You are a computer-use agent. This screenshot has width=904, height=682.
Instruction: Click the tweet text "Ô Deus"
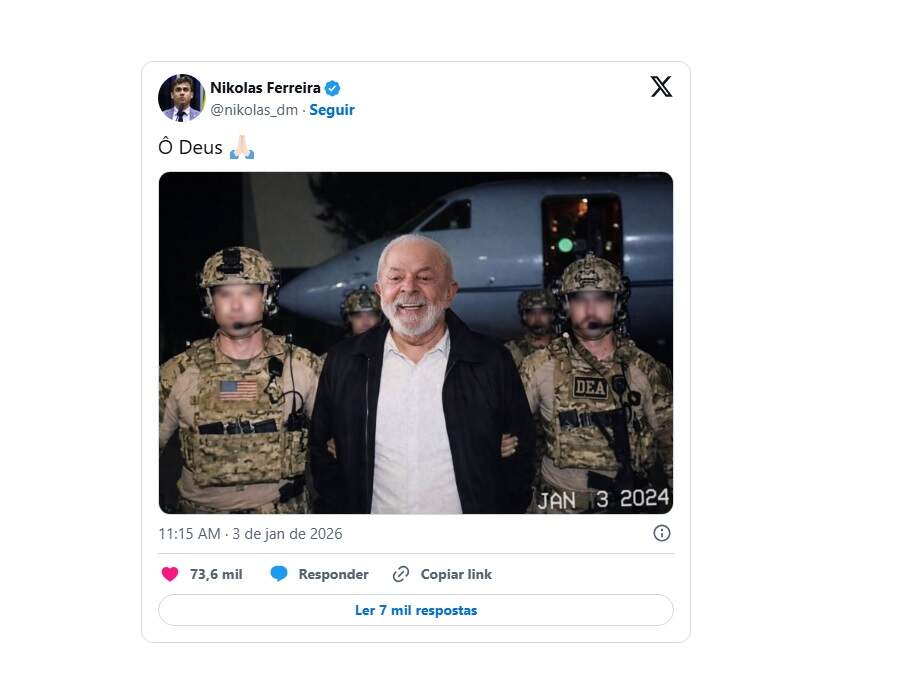(x=190, y=147)
